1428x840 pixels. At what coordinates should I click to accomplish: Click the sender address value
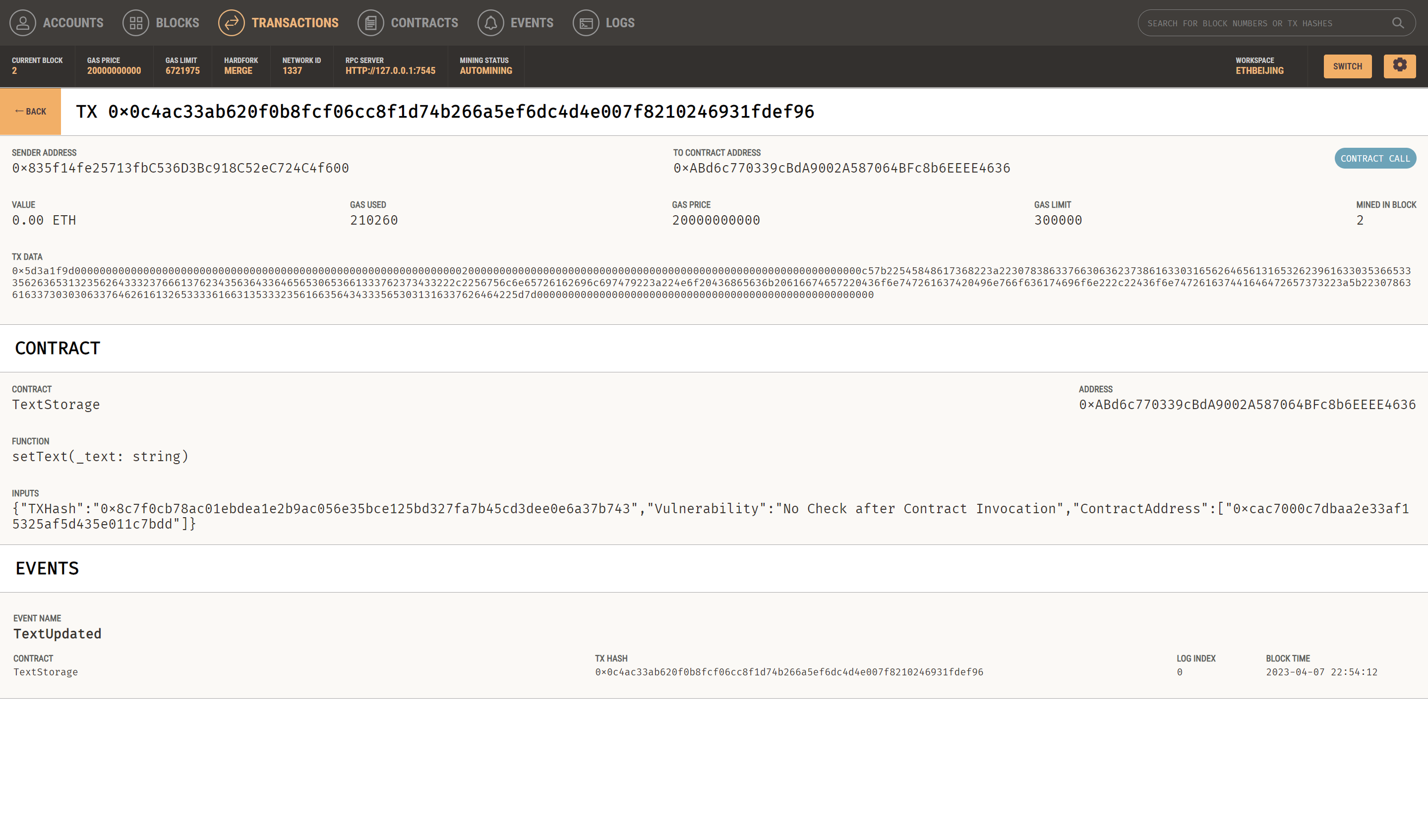coord(180,168)
